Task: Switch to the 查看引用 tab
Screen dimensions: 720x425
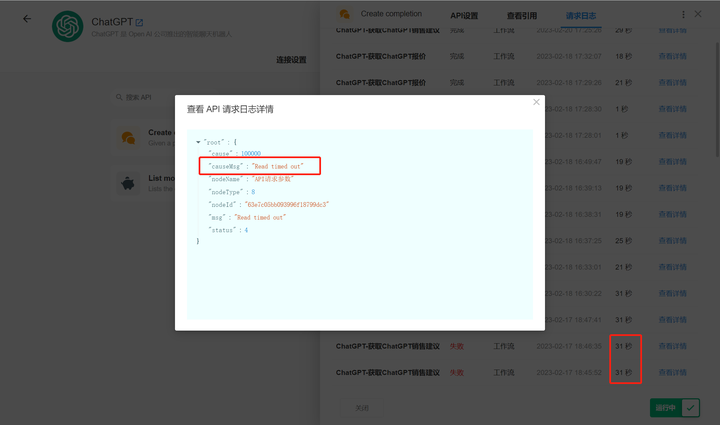Action: [x=522, y=16]
